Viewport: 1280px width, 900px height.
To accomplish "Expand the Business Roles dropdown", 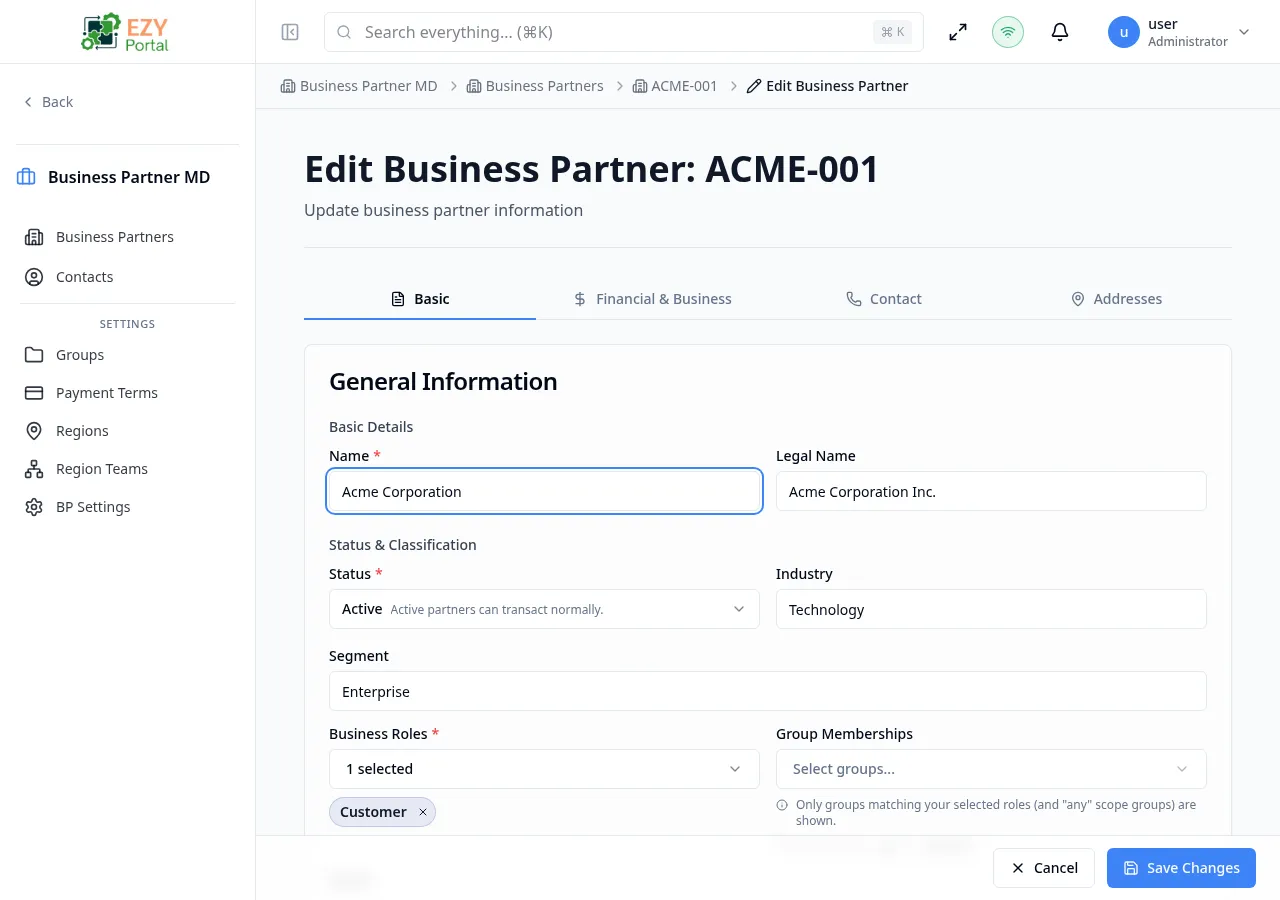I will [x=544, y=768].
